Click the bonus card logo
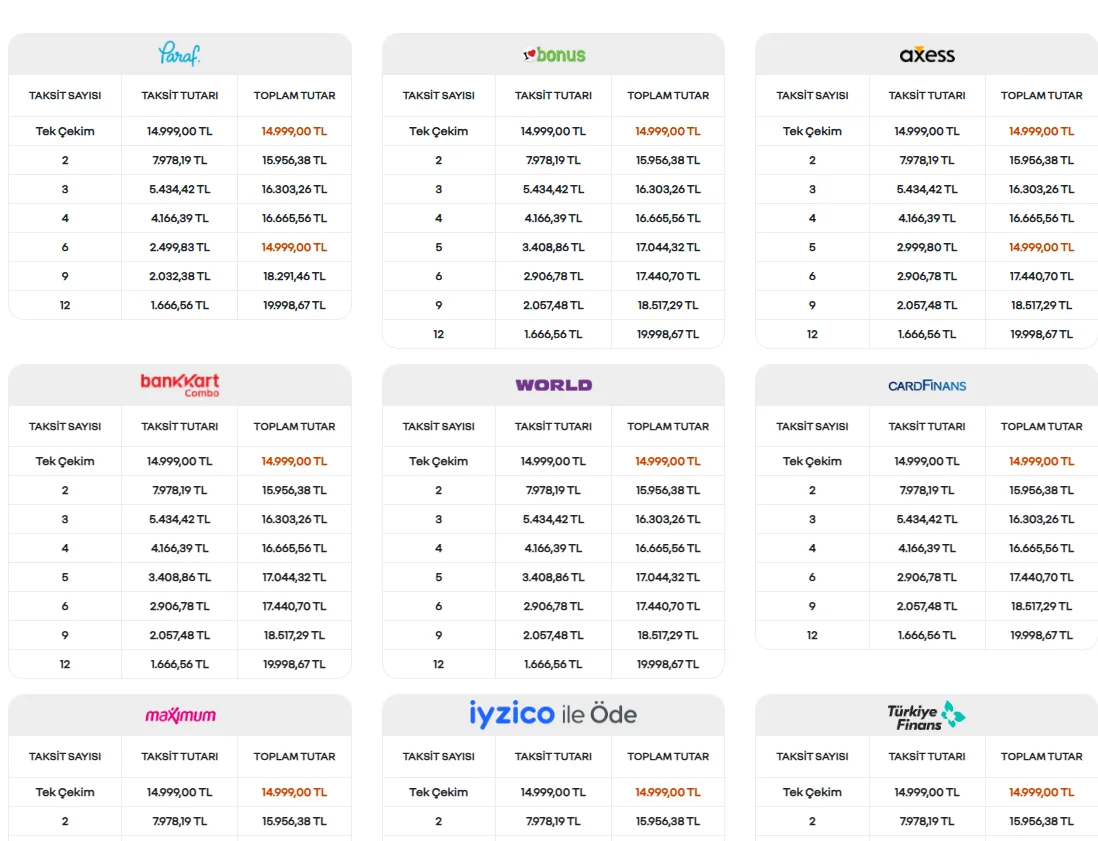This screenshot has height=841, width=1098. 554,55
